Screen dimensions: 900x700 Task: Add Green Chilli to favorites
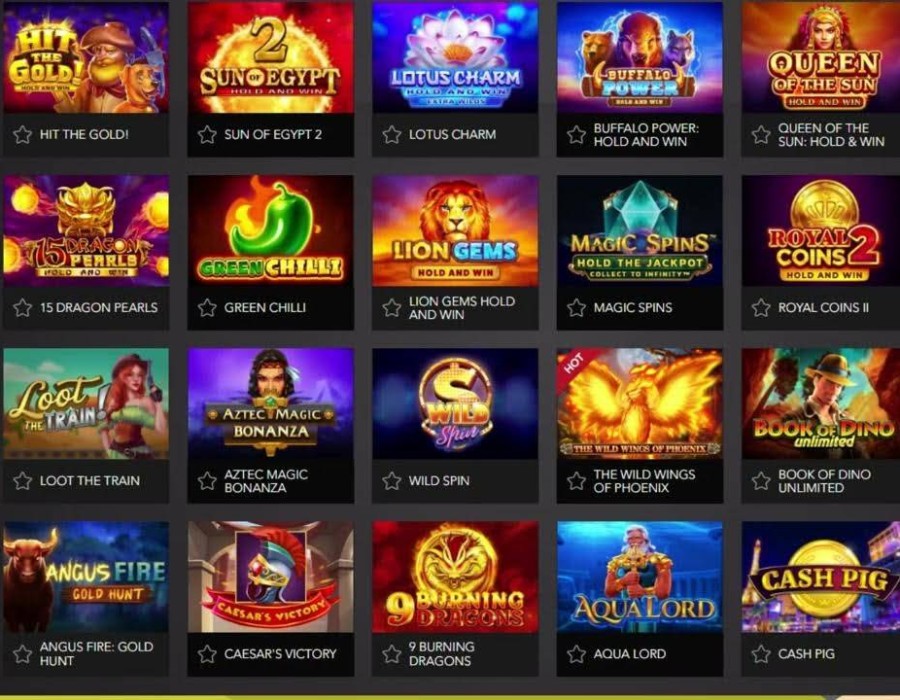click(x=207, y=308)
